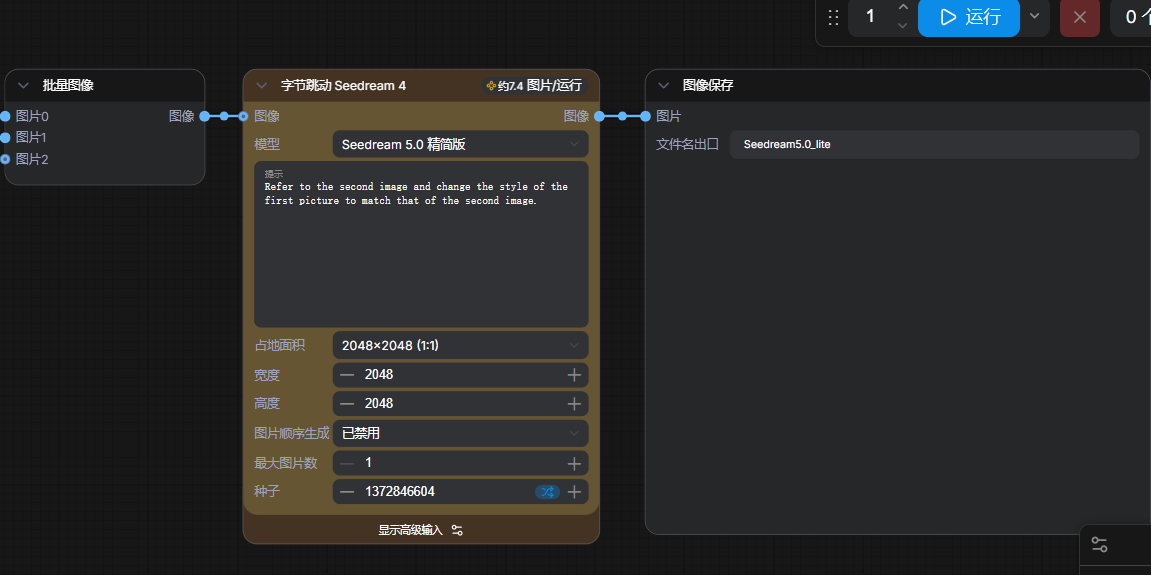The height and width of the screenshot is (575, 1151).
Task: Click the link midpoint dot between Seedream and 图像保存
Action: click(622, 116)
